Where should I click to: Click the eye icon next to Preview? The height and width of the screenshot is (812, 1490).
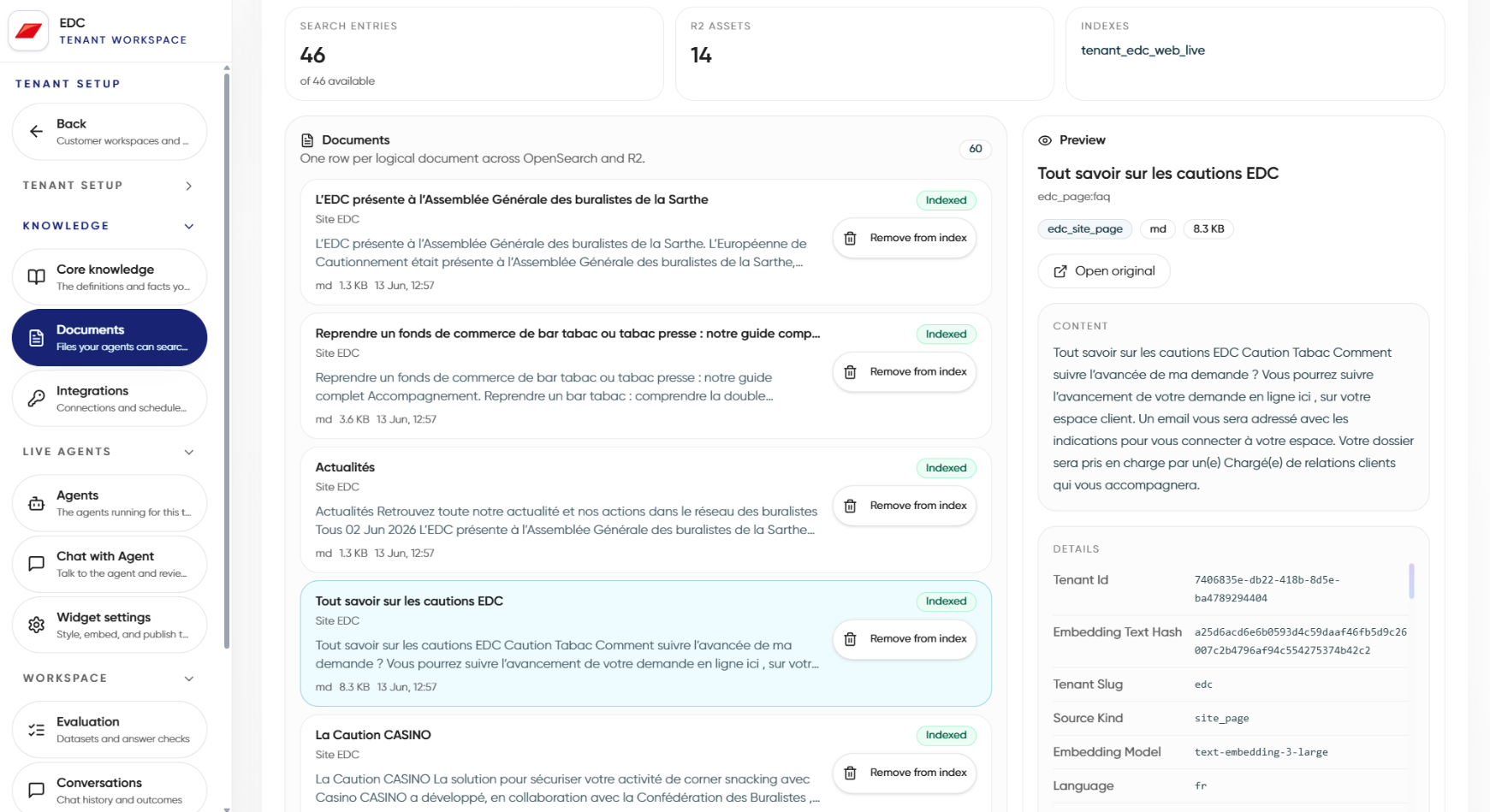[1045, 140]
